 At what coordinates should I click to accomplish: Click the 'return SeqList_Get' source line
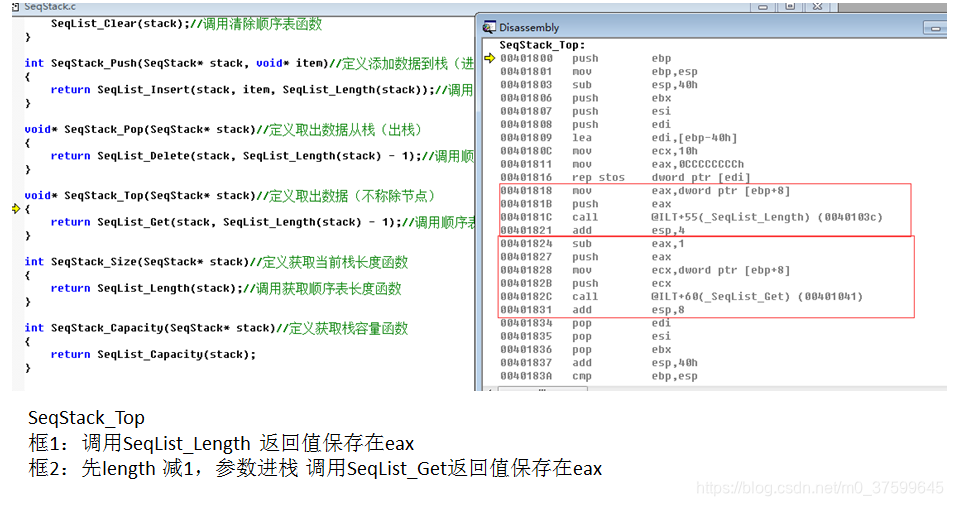click(x=263, y=222)
